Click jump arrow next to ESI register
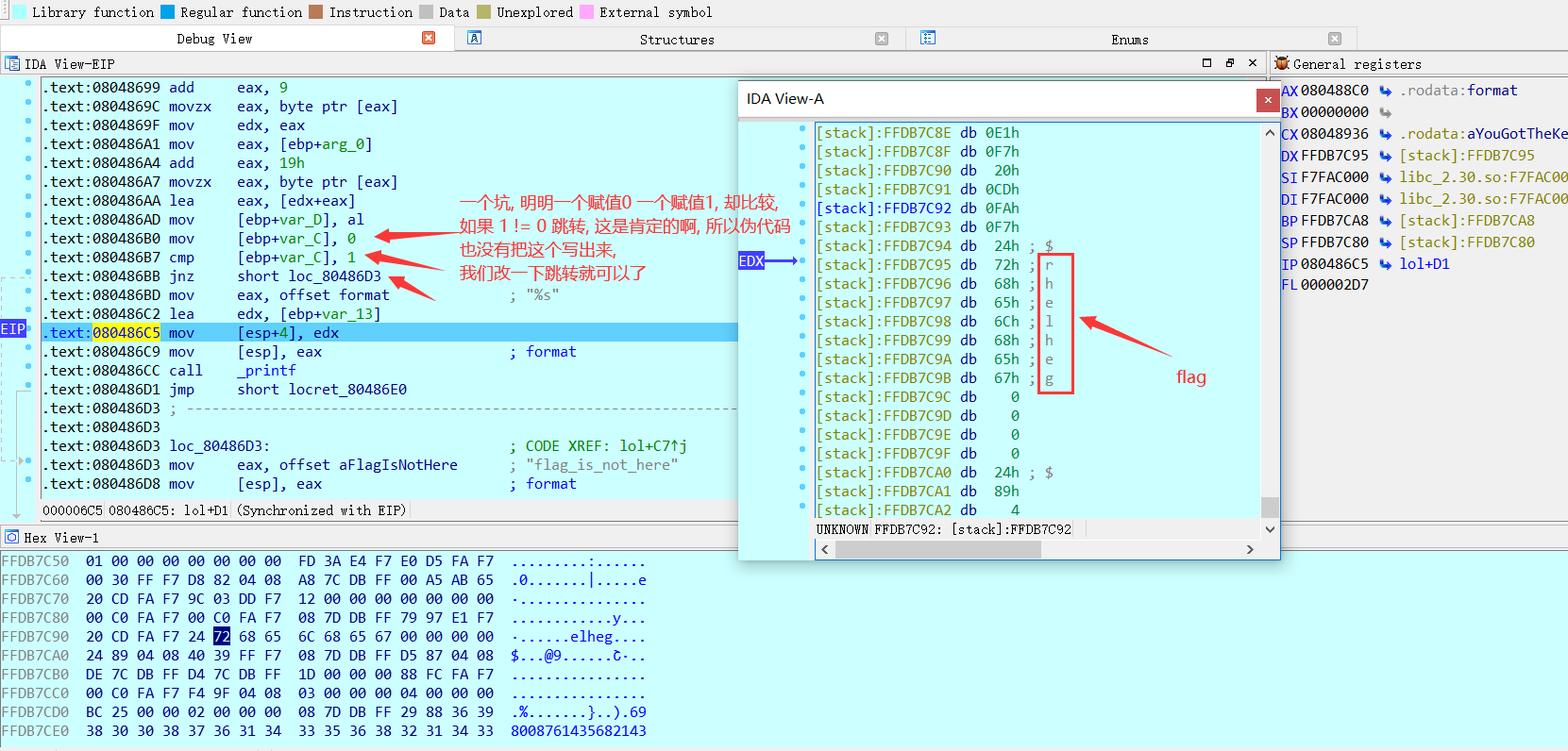Viewport: 1568px width, 751px height. pos(1386,177)
